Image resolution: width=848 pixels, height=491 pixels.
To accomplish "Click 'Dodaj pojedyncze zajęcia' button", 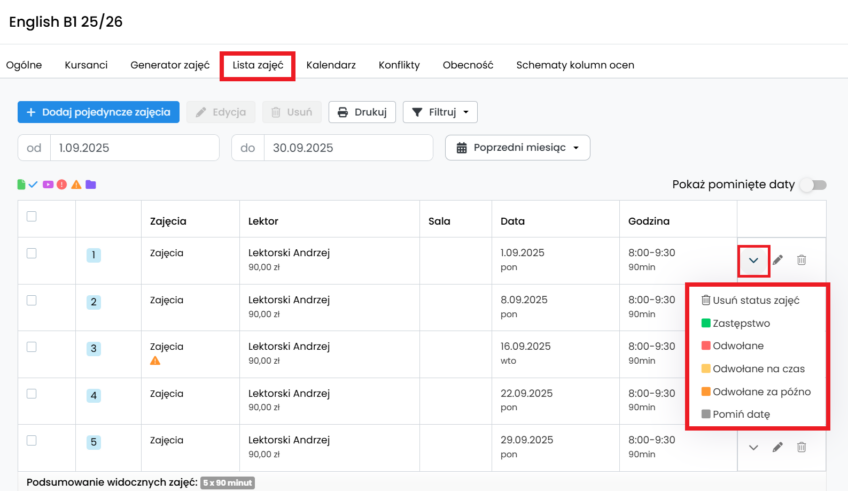I will pyautogui.click(x=99, y=112).
